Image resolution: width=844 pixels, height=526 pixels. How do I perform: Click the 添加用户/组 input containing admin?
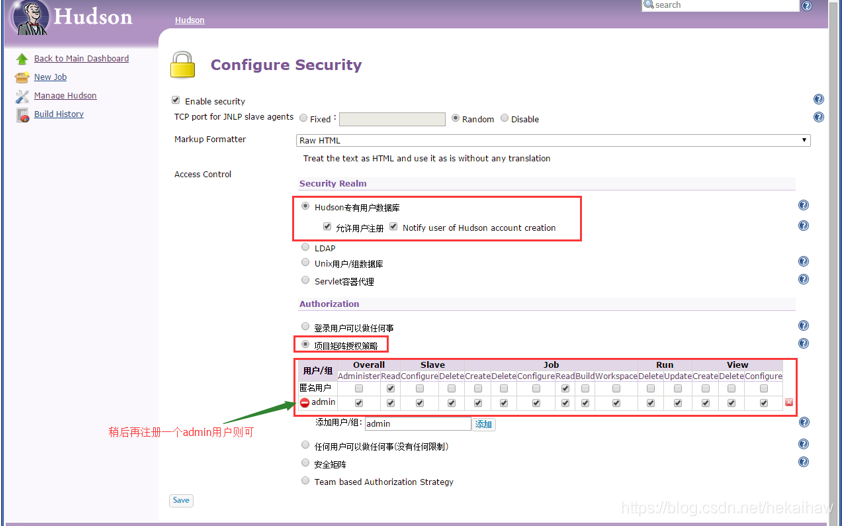click(x=418, y=424)
